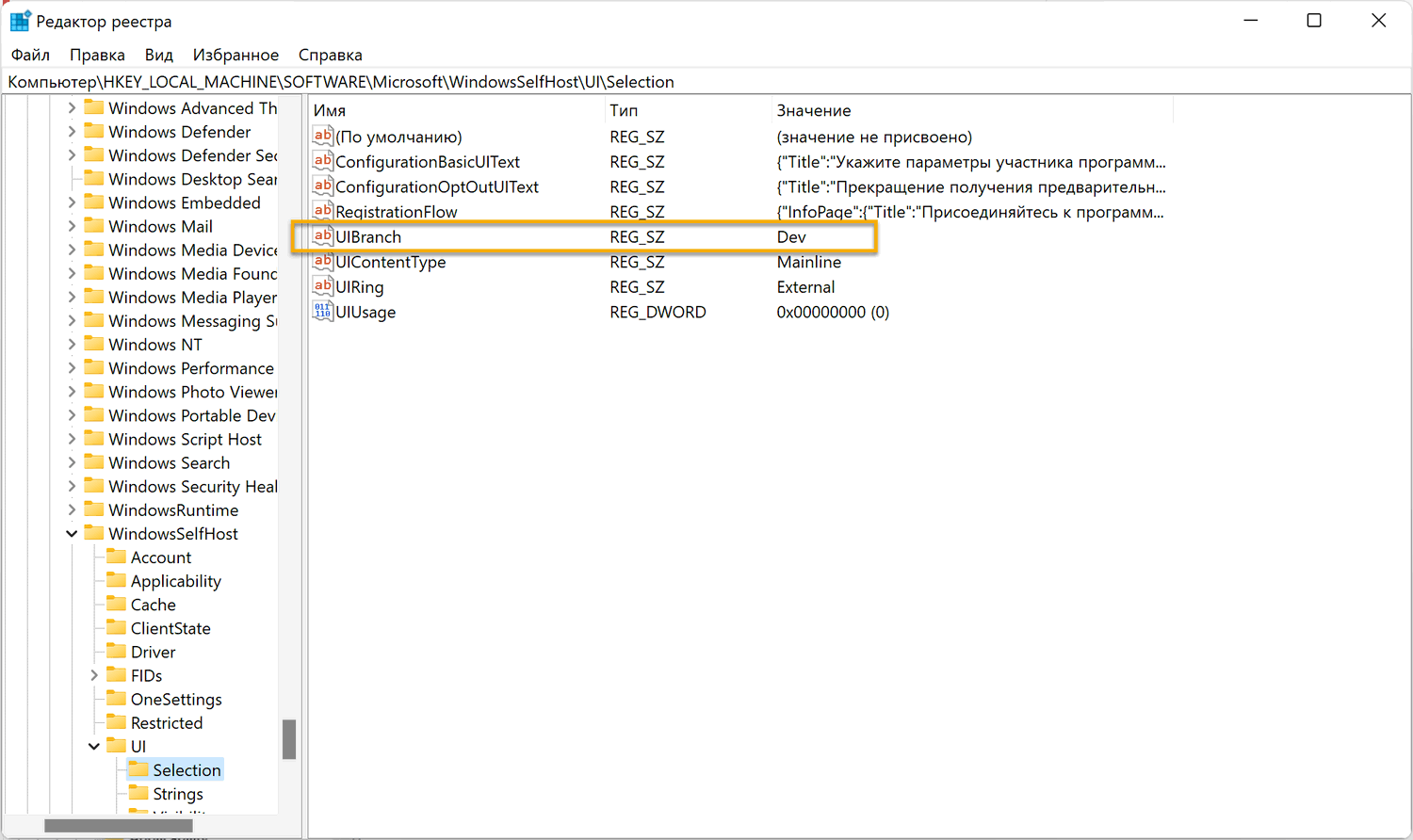Select the (По умолчанию) default value icon
Screen dimensions: 1413x840
tap(323, 136)
